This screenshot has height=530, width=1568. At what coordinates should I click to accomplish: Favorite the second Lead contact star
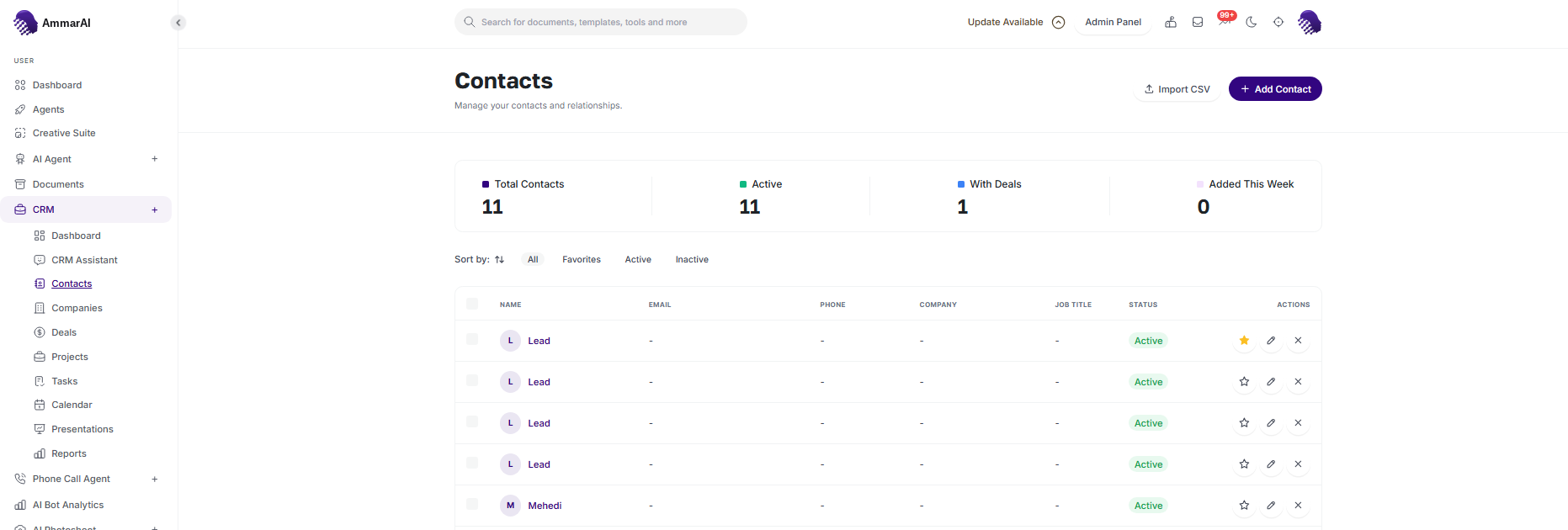click(x=1244, y=382)
